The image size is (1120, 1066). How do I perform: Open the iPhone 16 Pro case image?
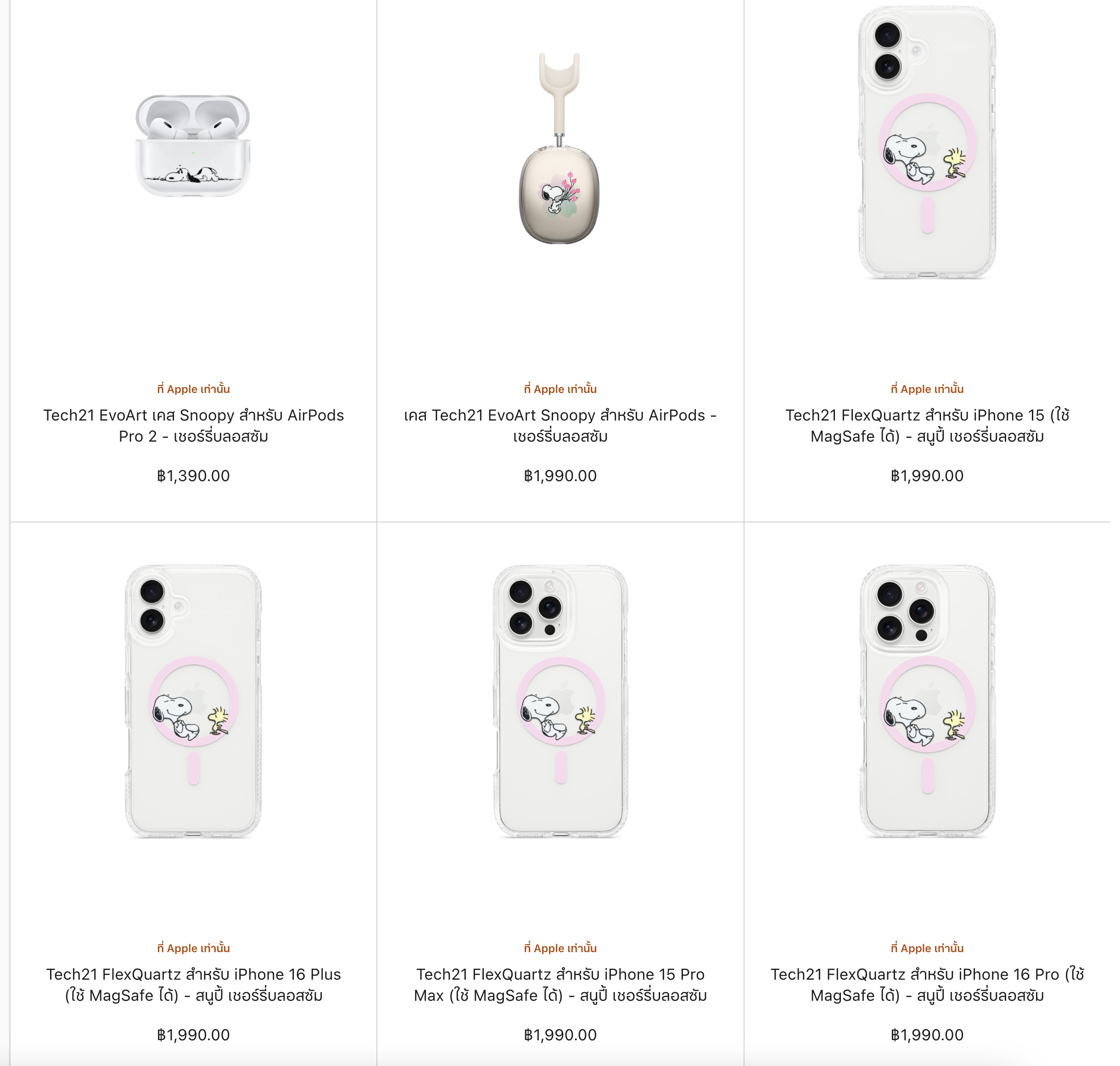point(927,701)
